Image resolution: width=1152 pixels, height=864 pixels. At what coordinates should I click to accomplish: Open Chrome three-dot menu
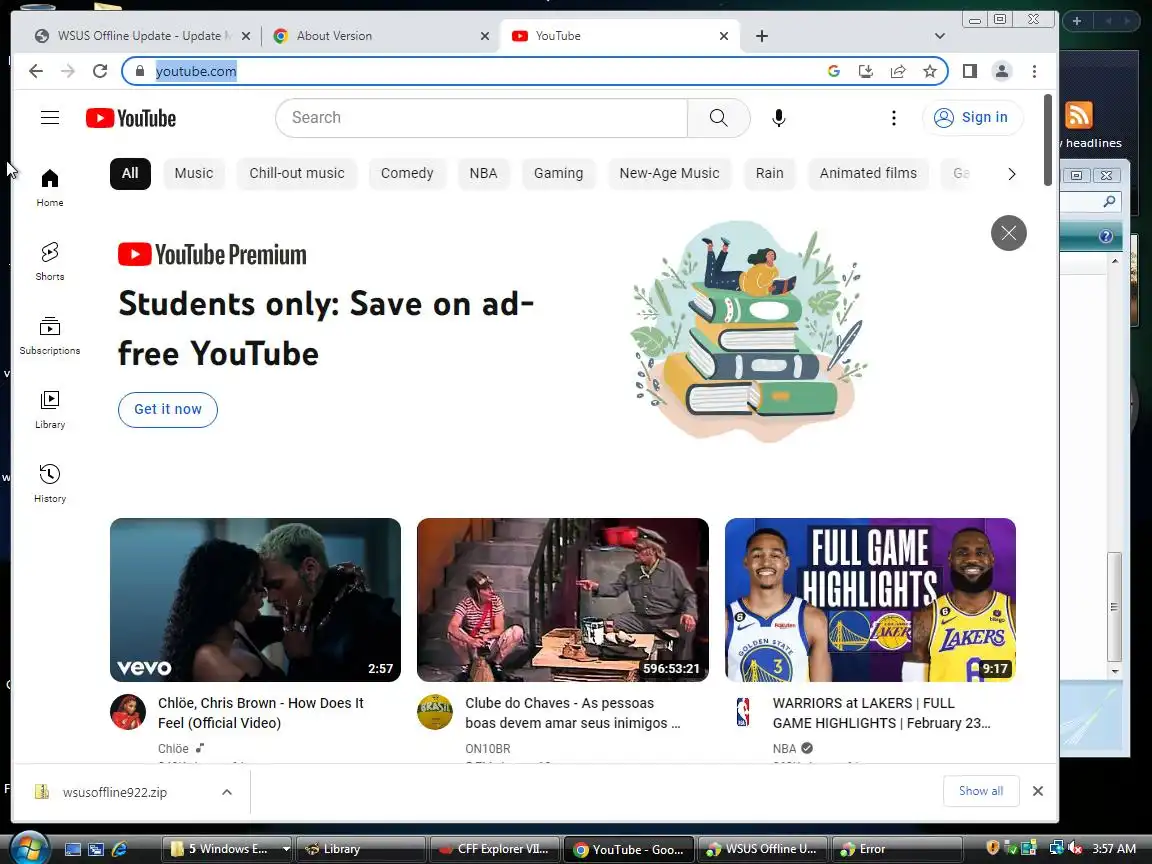pos(1034,71)
